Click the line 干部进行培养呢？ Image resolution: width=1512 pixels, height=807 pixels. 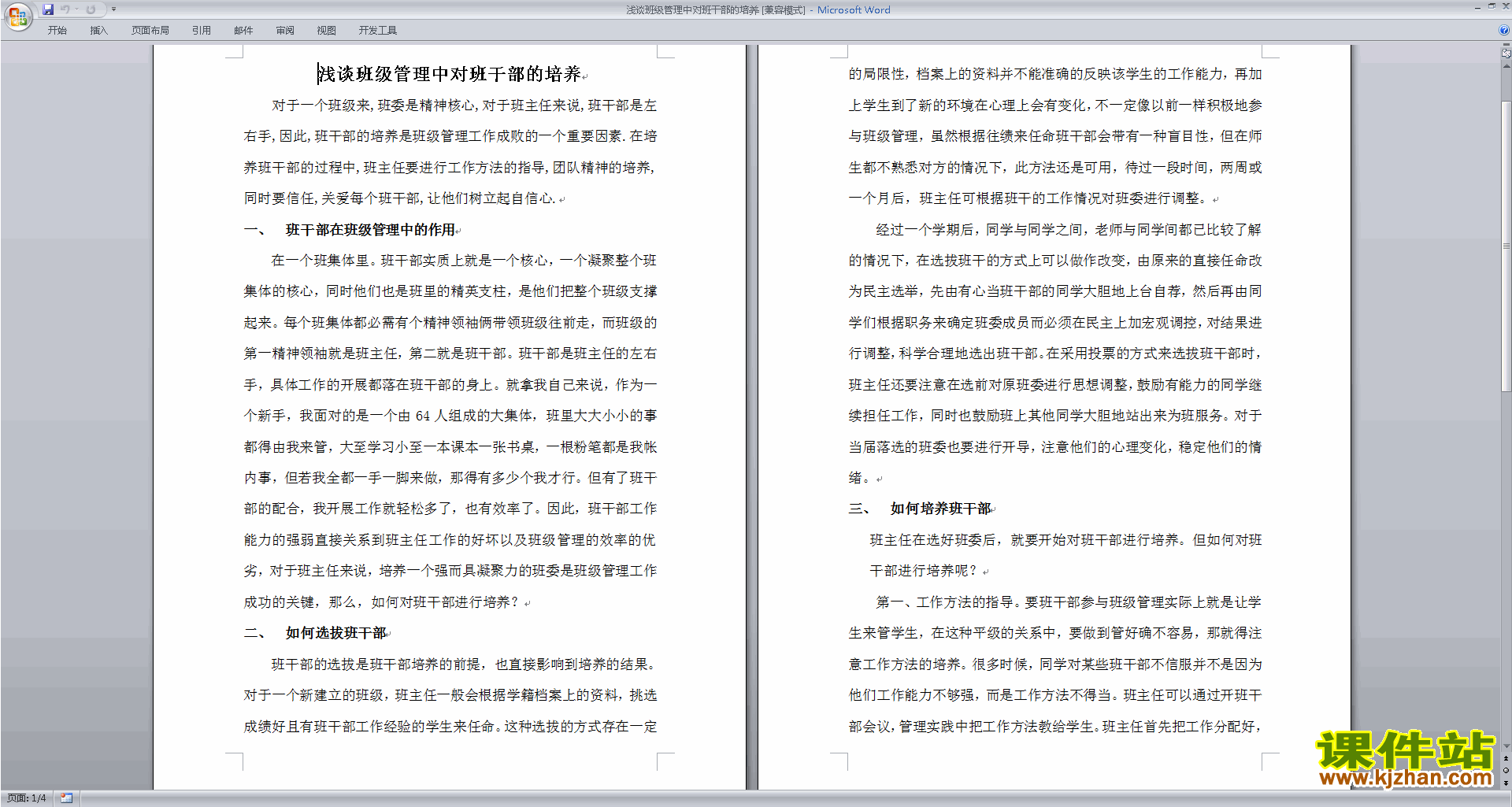pos(924,571)
